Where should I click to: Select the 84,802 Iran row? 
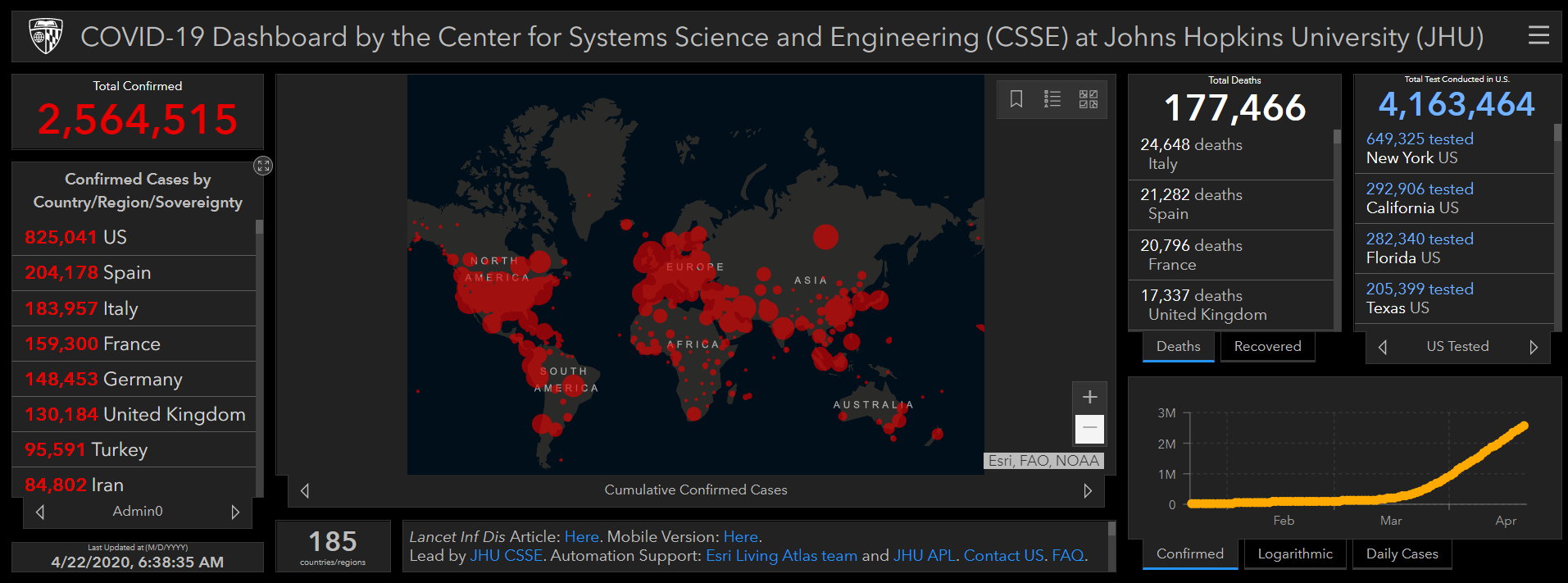pos(134,484)
